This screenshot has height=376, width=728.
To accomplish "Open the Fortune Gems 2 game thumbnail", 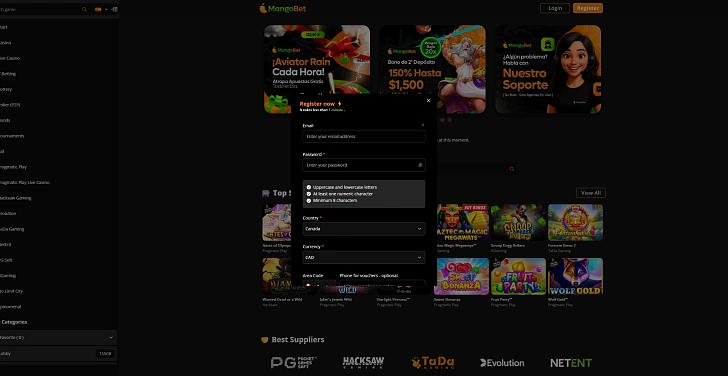I will [576, 223].
